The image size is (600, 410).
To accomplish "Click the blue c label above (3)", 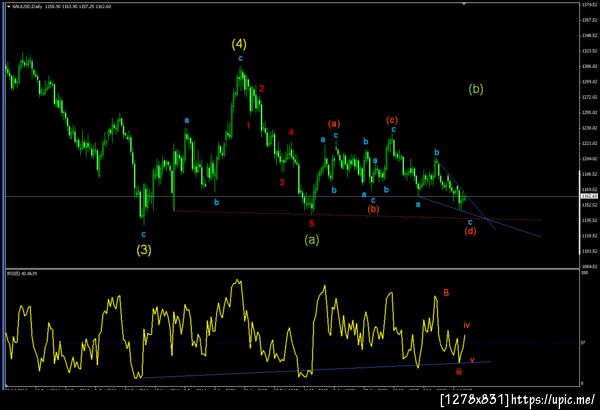I will (144, 234).
